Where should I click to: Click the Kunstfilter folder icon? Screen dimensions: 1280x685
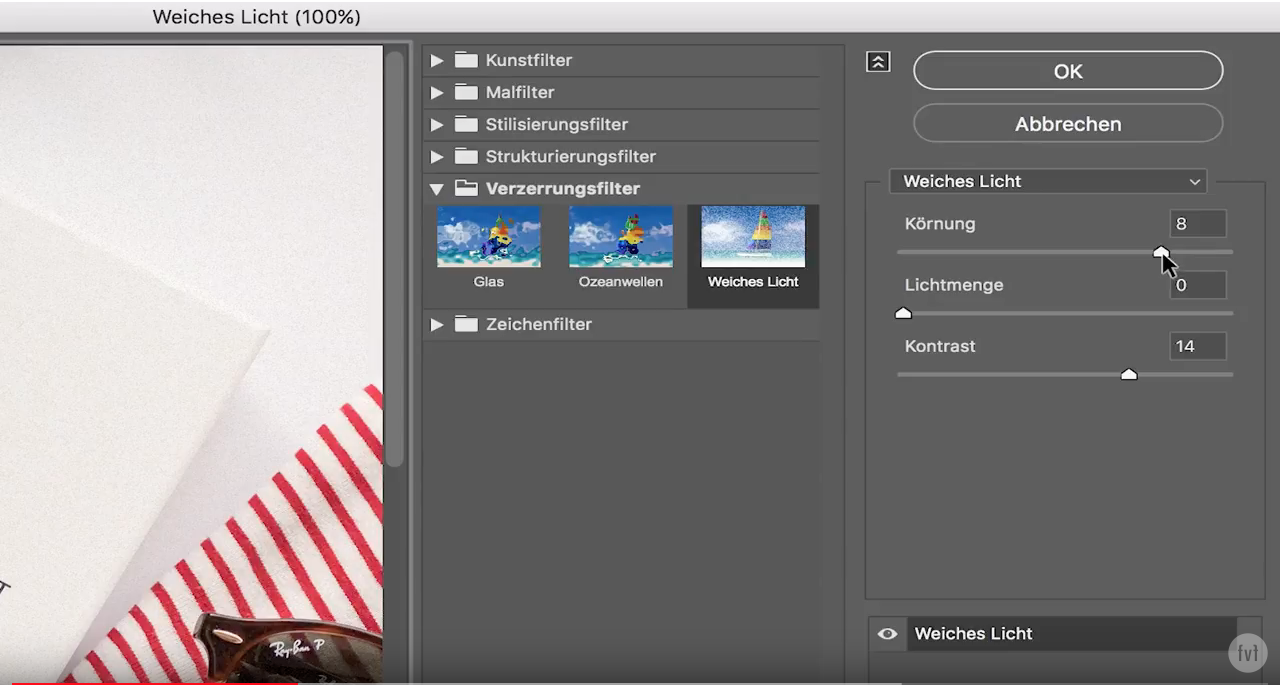[466, 60]
